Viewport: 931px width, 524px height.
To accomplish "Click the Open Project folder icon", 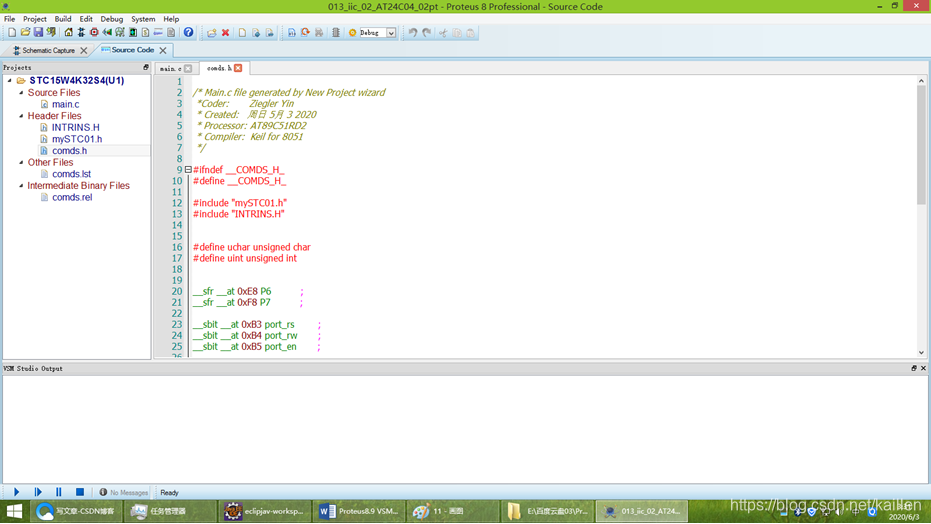I will [25, 33].
